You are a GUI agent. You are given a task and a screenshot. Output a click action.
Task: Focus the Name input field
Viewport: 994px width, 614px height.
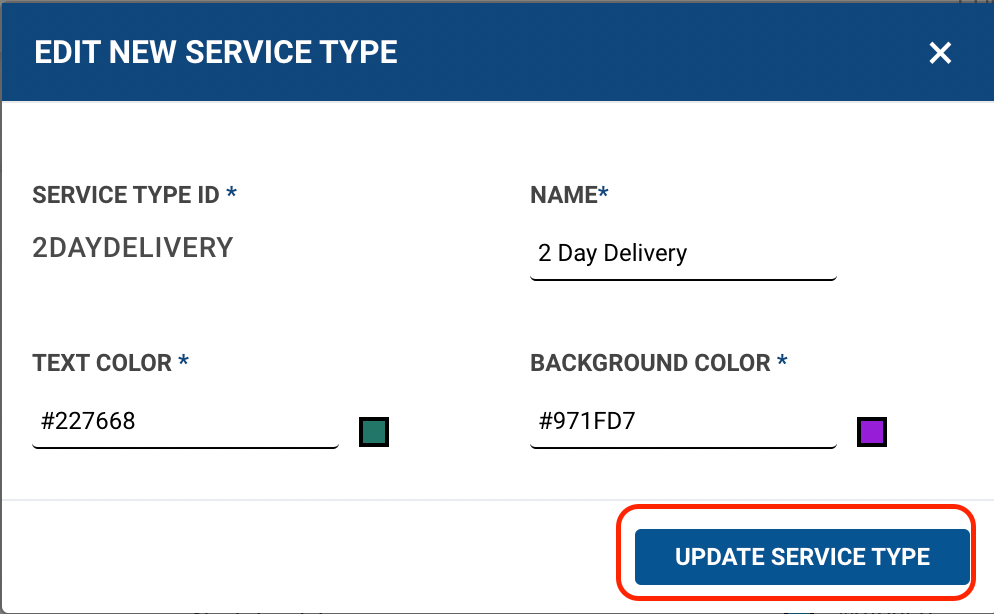coord(683,254)
